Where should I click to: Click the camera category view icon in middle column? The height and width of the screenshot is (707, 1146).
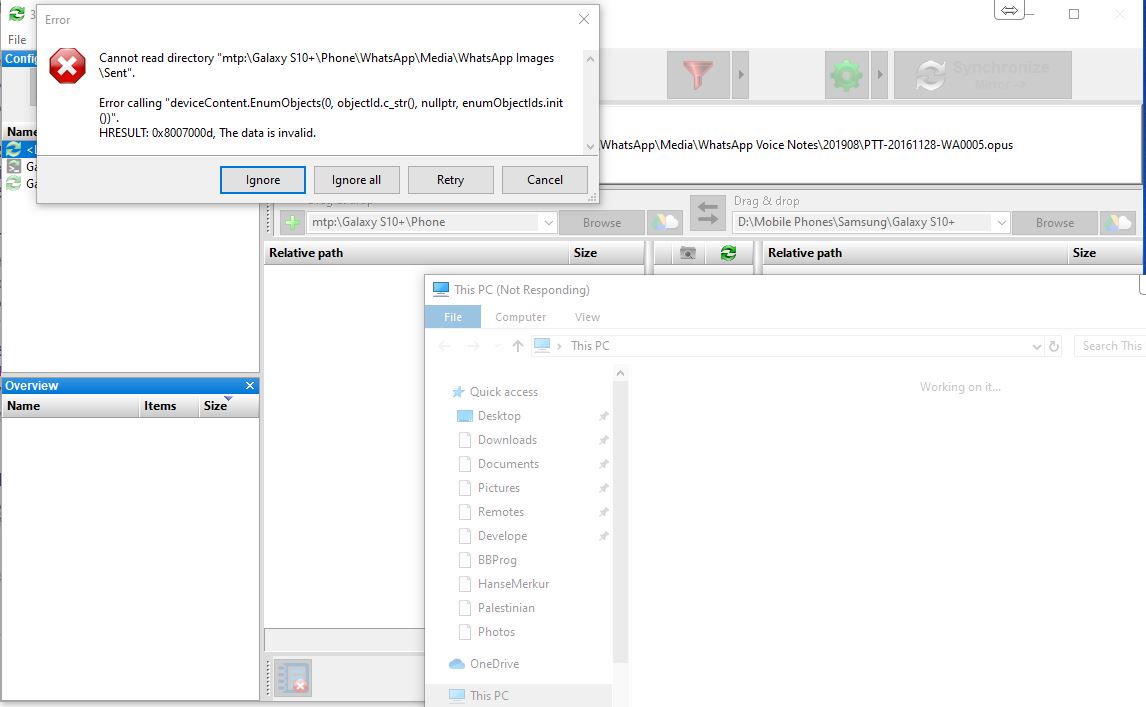click(688, 253)
